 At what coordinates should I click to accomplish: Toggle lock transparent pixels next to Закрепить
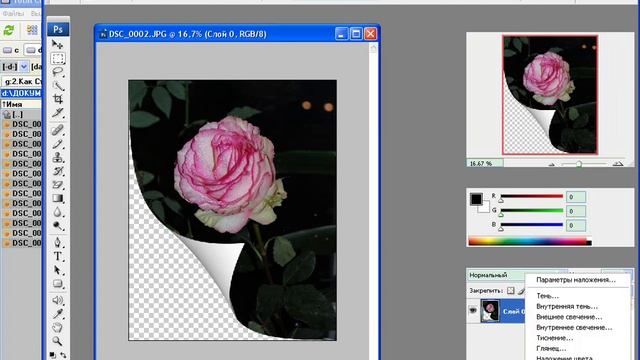tap(511, 291)
